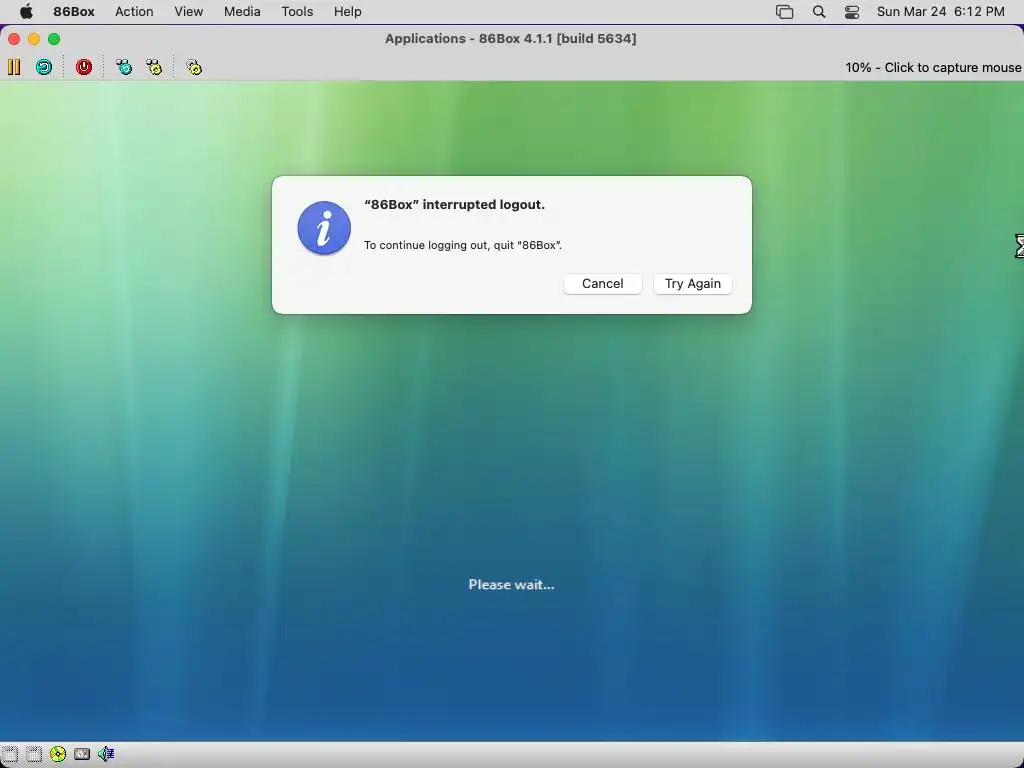Send Ctrl+Alt+Del via the teal keys icon
This screenshot has width=1024, height=768.
pyautogui.click(x=123, y=67)
